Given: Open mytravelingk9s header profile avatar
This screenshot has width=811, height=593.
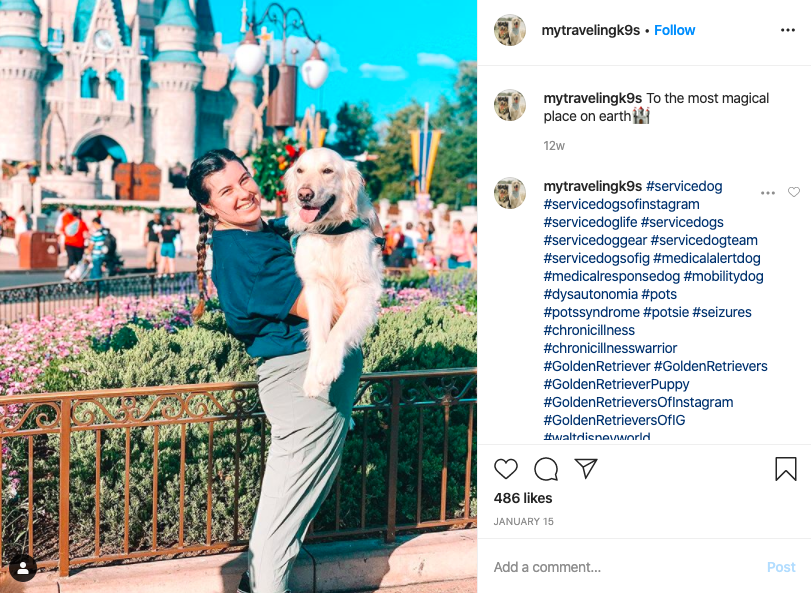Looking at the screenshot, I should click(x=509, y=30).
